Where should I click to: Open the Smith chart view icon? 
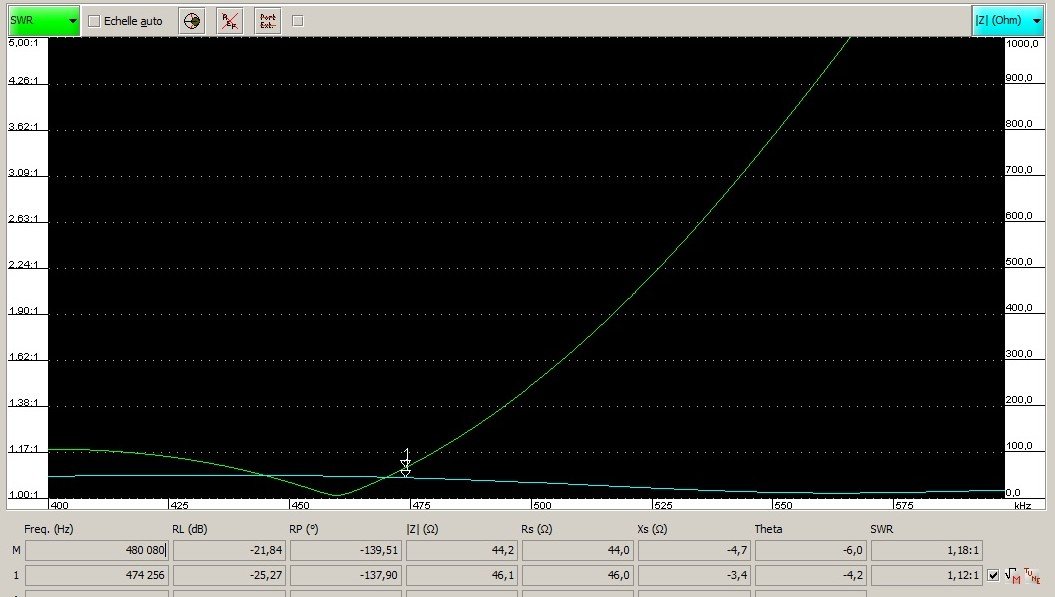192,21
